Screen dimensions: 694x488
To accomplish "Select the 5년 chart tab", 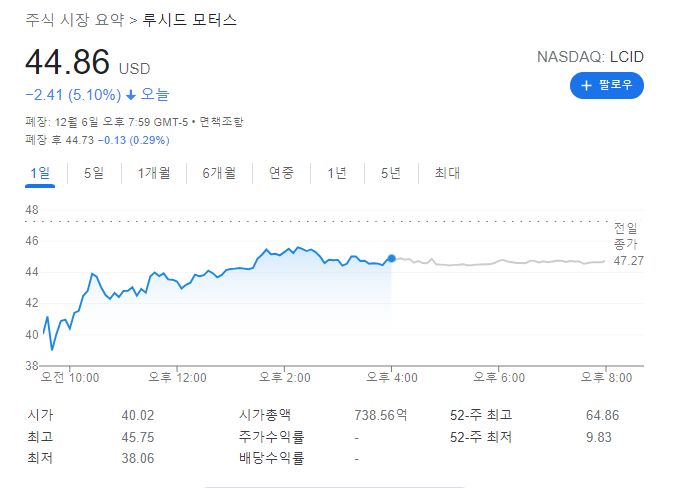I will [391, 173].
